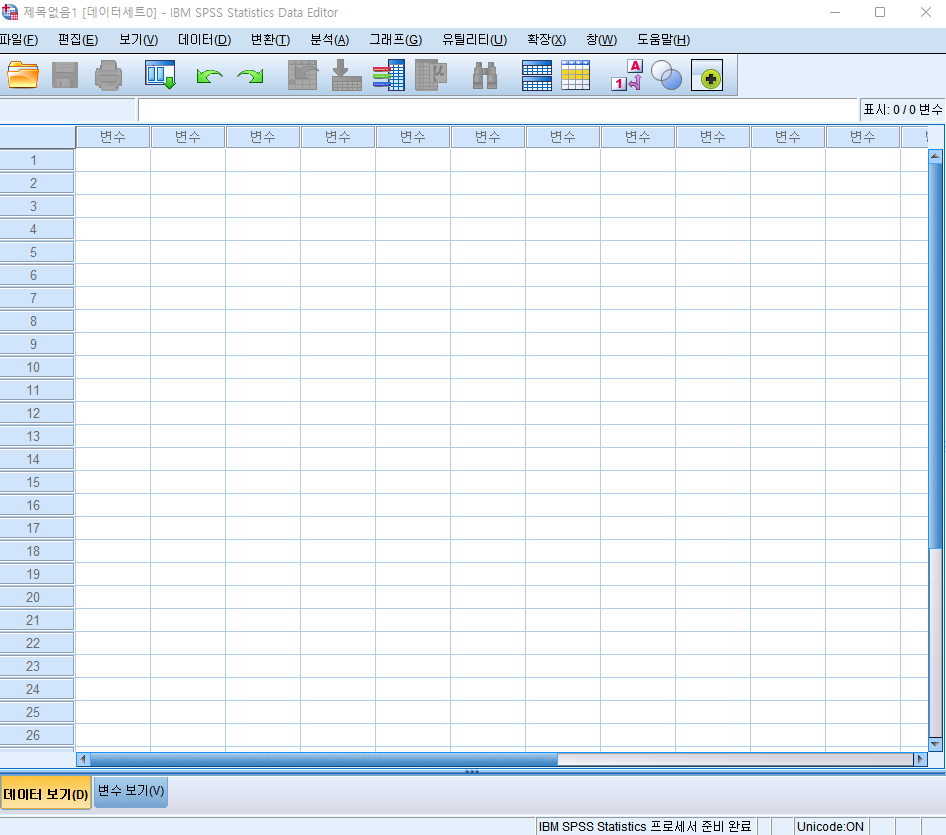Click the pane splitter dots below grid

[472, 772]
